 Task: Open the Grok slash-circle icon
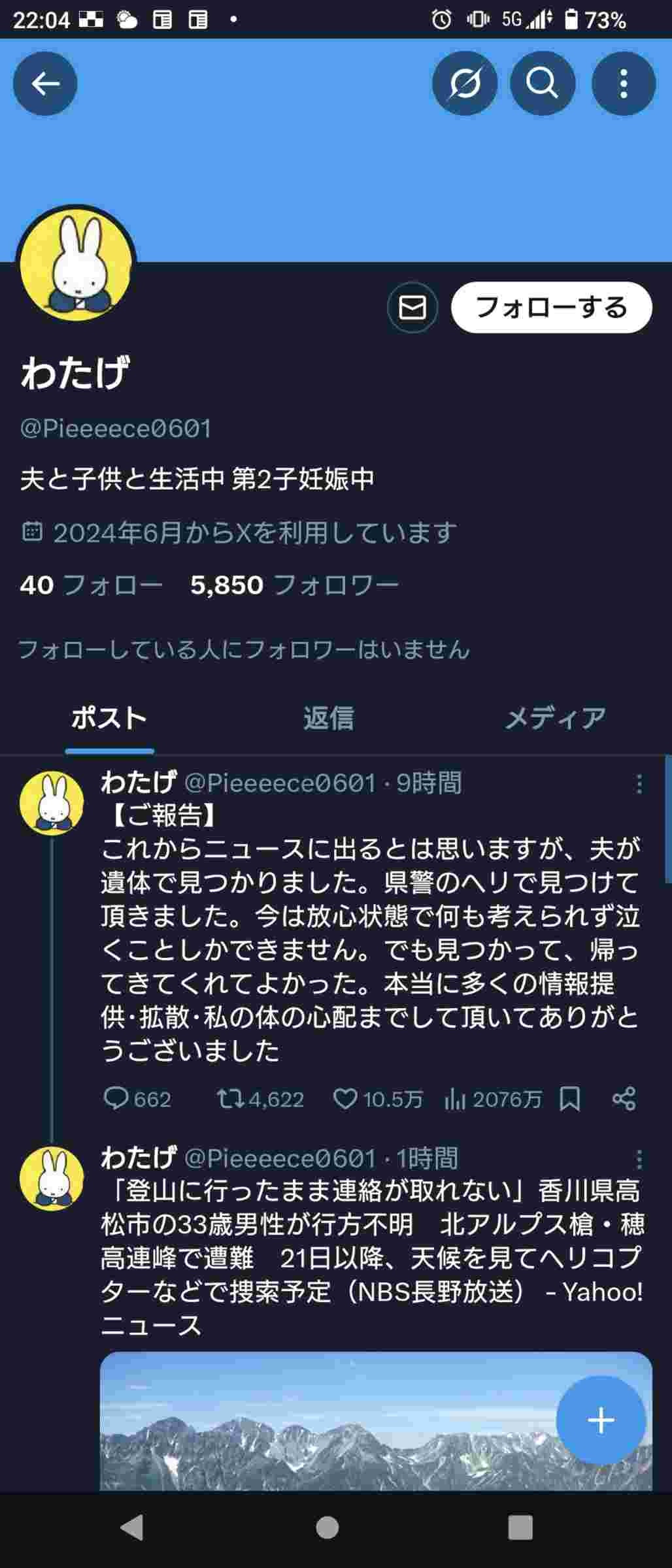coord(465,84)
